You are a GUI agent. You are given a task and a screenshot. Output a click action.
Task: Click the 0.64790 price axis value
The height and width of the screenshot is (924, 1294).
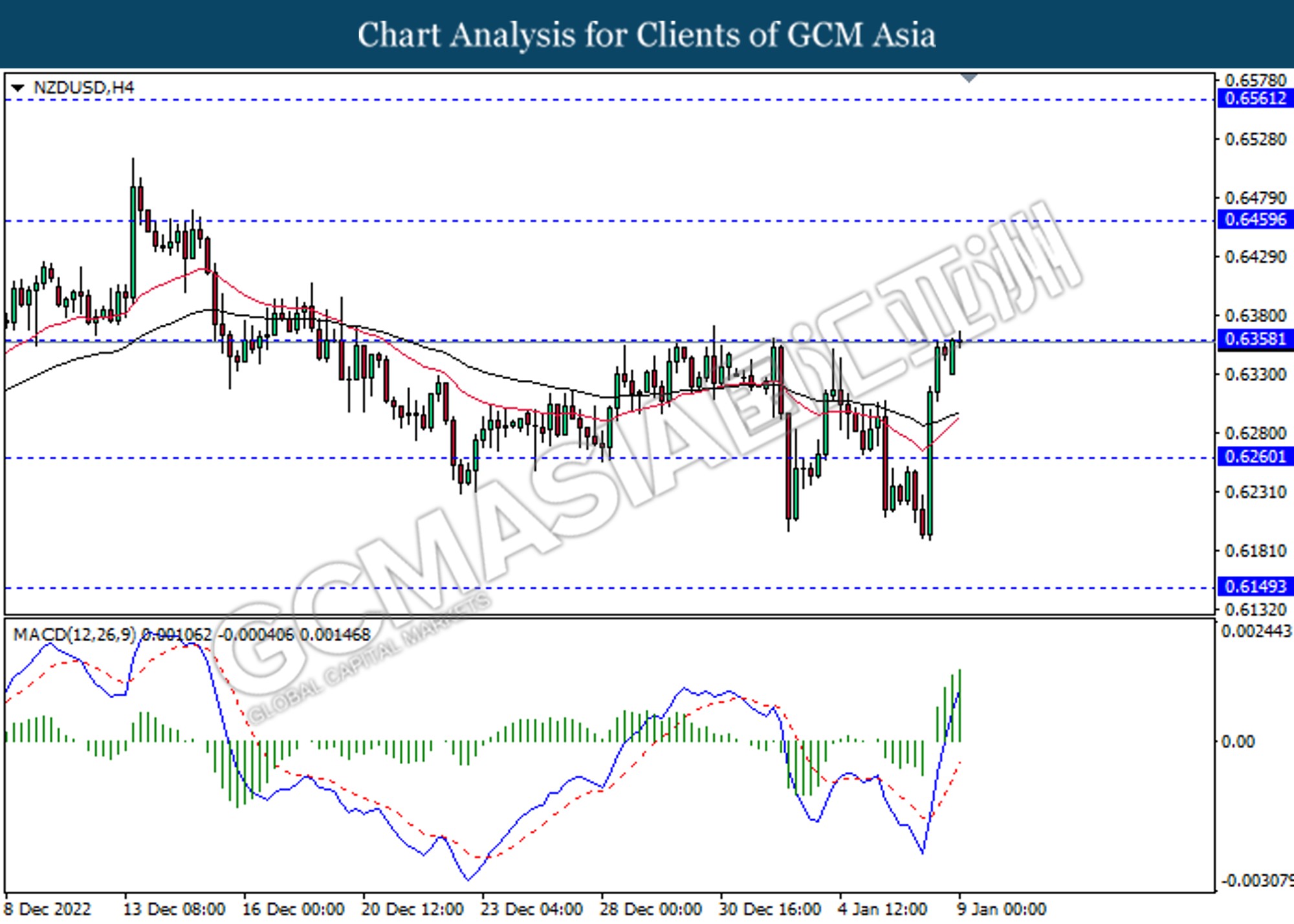pos(1256,198)
